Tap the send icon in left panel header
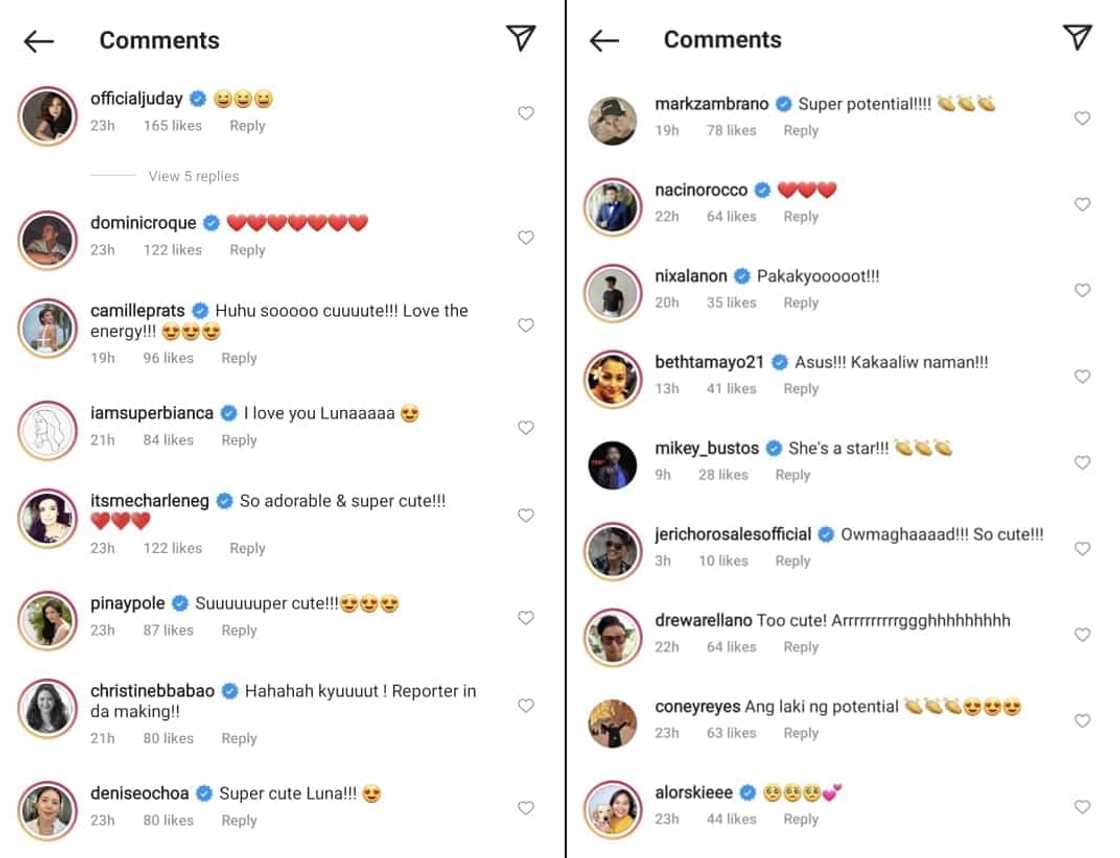The image size is (1120, 858). click(x=520, y=37)
